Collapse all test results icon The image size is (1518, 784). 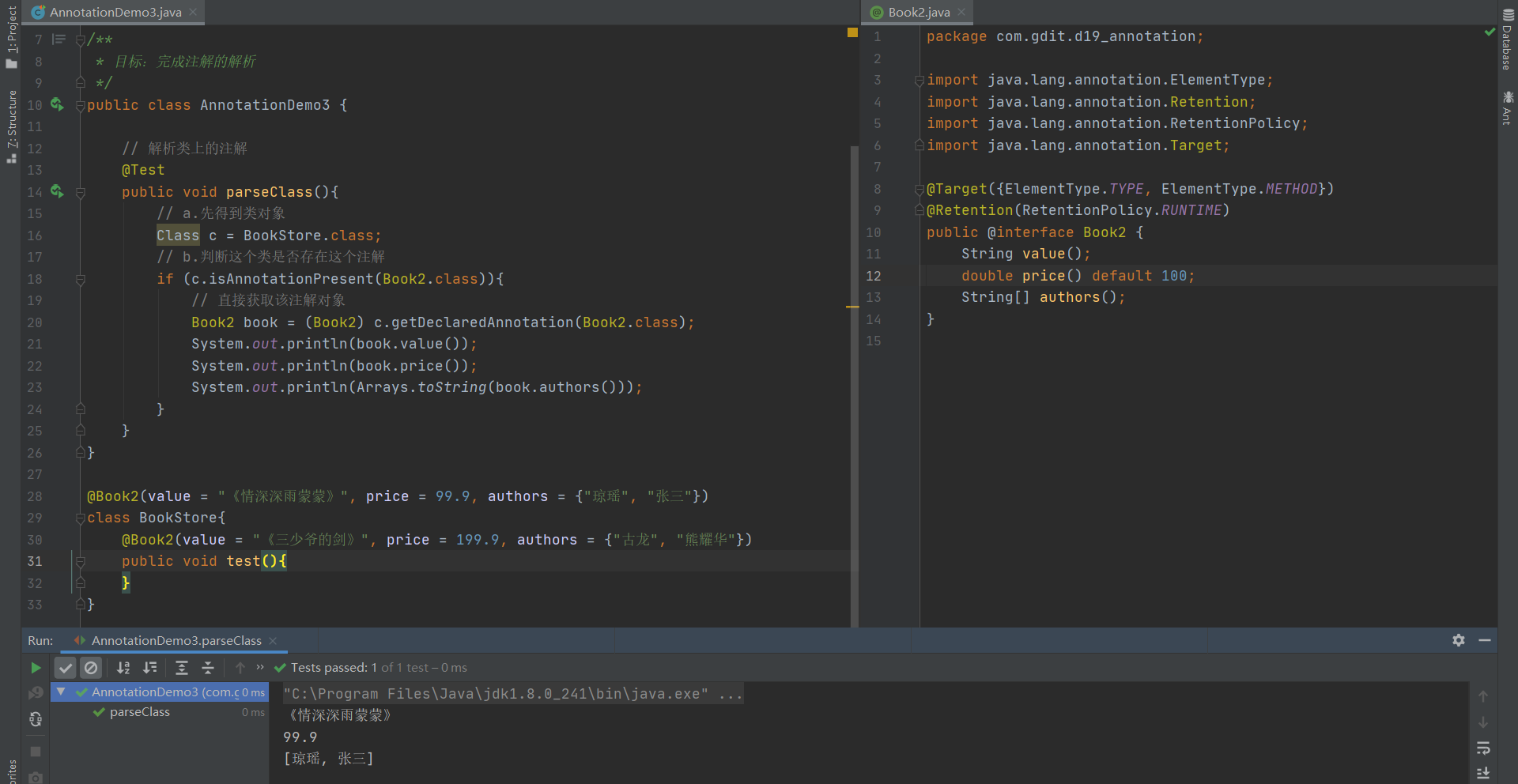(208, 668)
